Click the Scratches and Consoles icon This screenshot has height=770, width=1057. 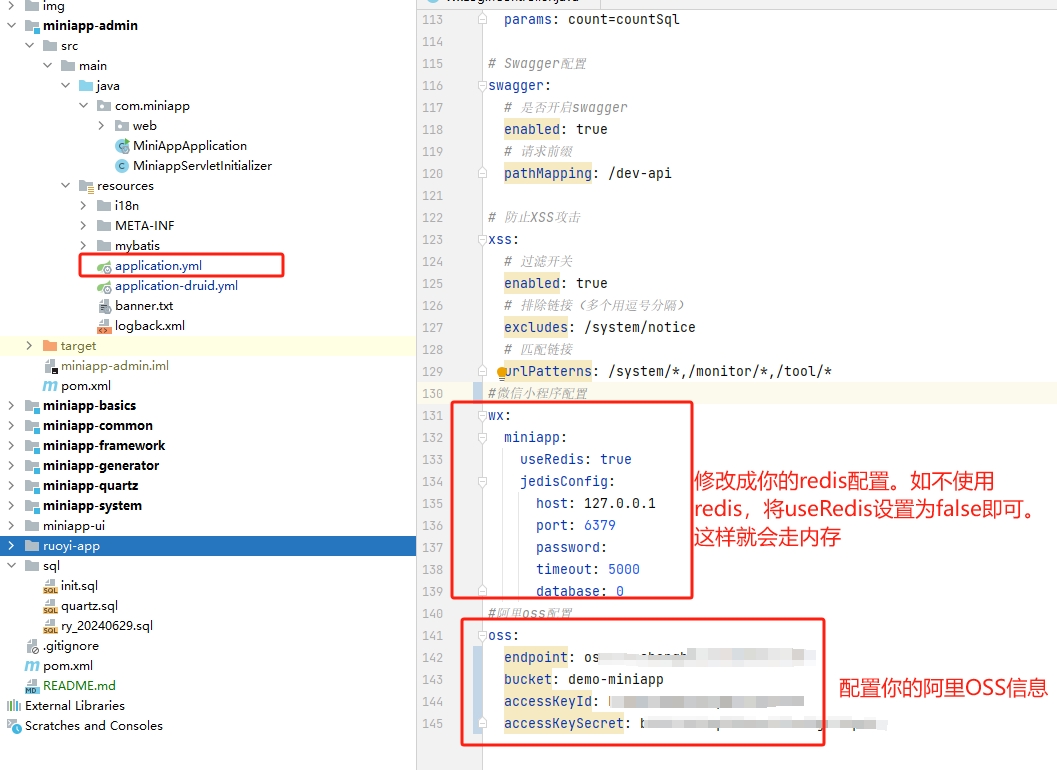click(14, 726)
